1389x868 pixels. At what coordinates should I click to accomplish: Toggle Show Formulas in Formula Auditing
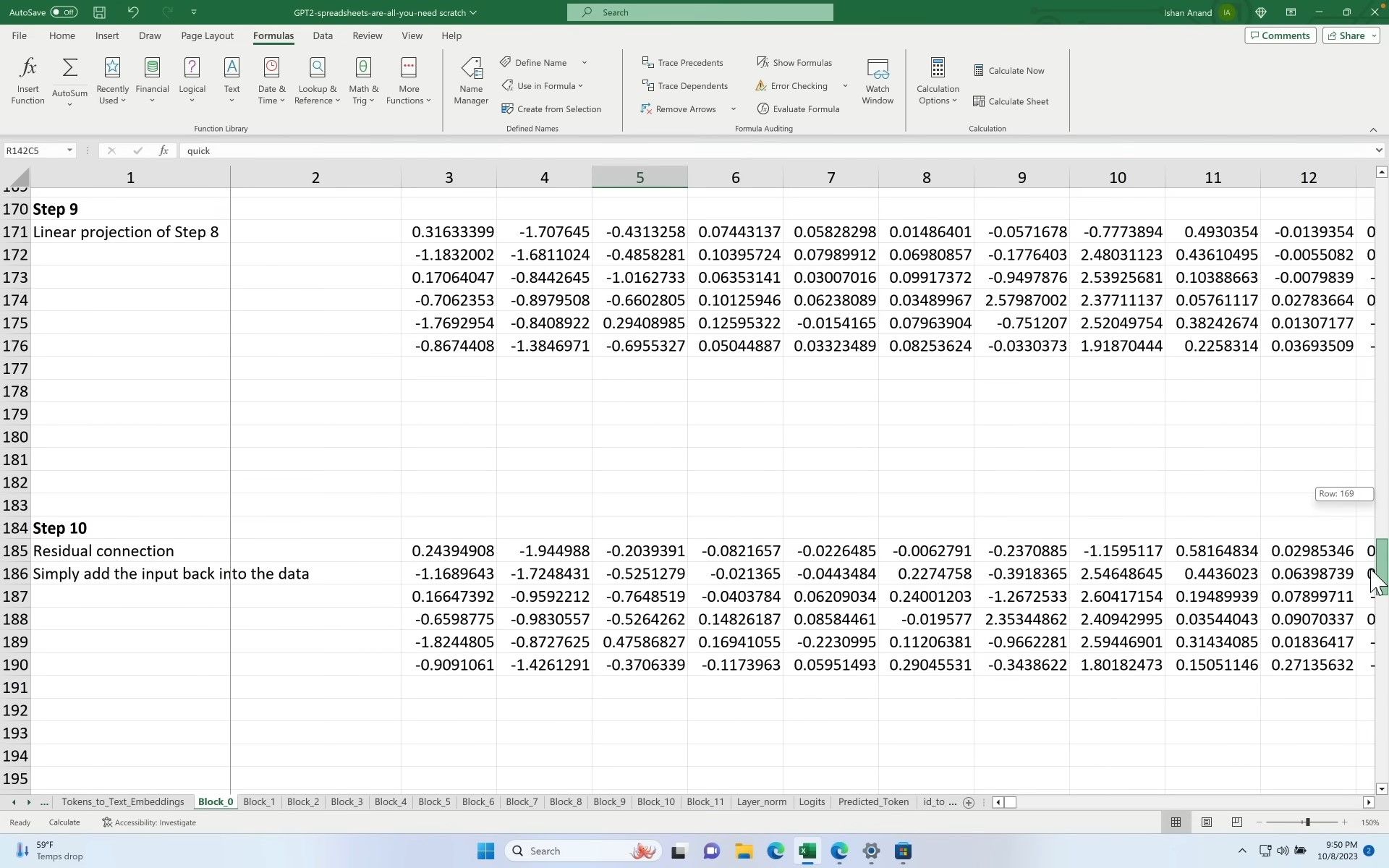pyautogui.click(x=794, y=62)
